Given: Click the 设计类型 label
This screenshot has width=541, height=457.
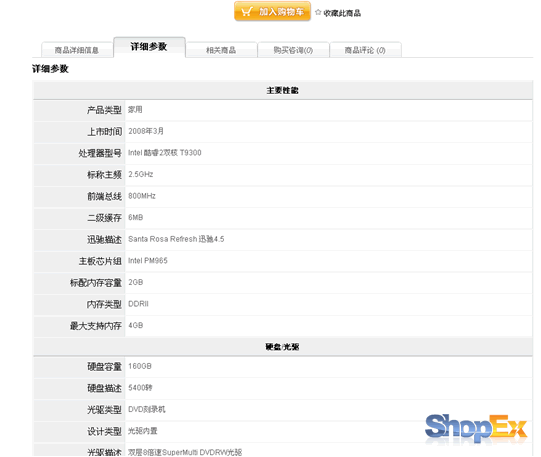Looking at the screenshot, I should coord(105,431).
